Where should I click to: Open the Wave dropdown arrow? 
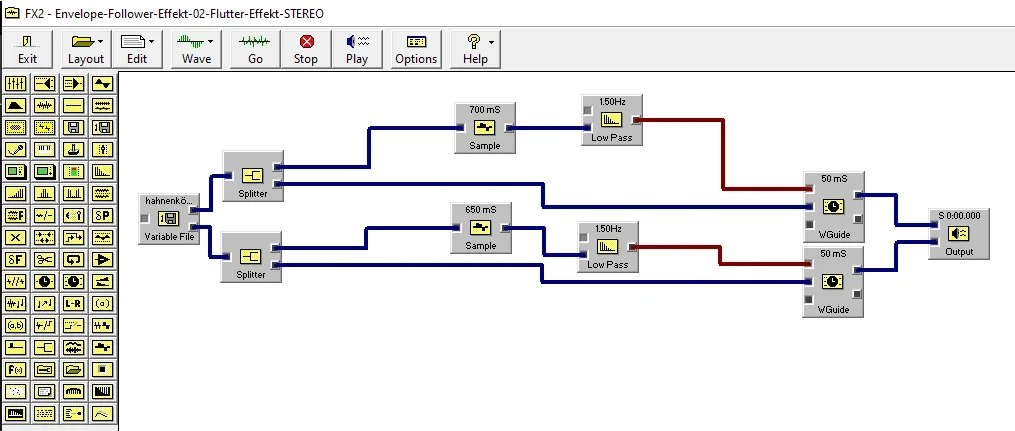(x=210, y=42)
